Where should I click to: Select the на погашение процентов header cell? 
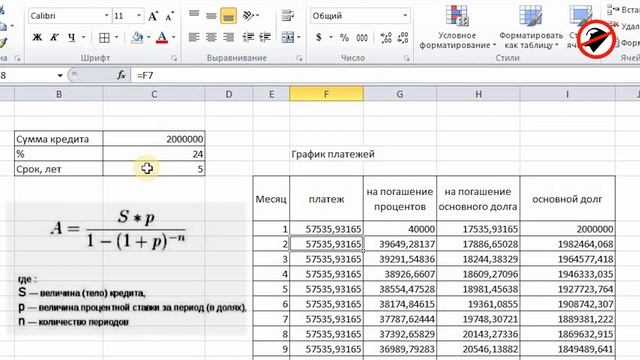[x=400, y=199]
